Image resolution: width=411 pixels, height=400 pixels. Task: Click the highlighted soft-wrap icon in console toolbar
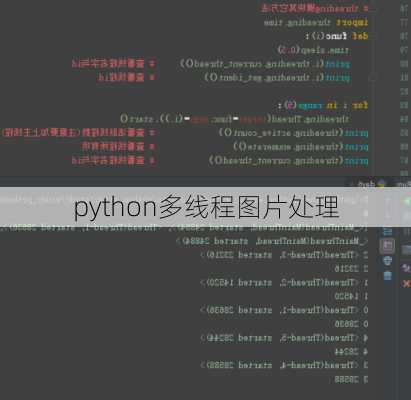pos(387,246)
